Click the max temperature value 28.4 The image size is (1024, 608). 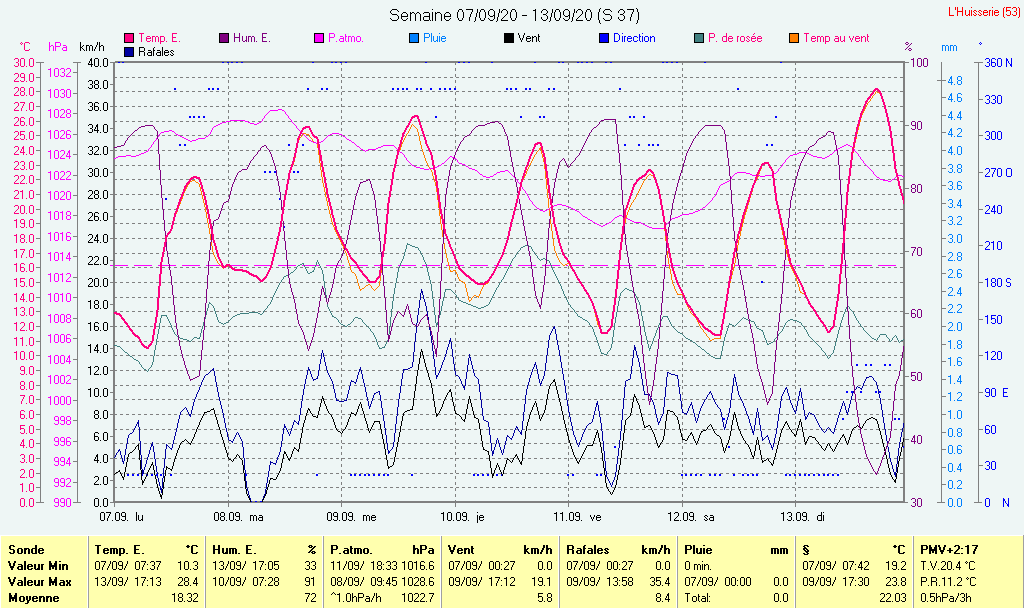[x=187, y=581]
